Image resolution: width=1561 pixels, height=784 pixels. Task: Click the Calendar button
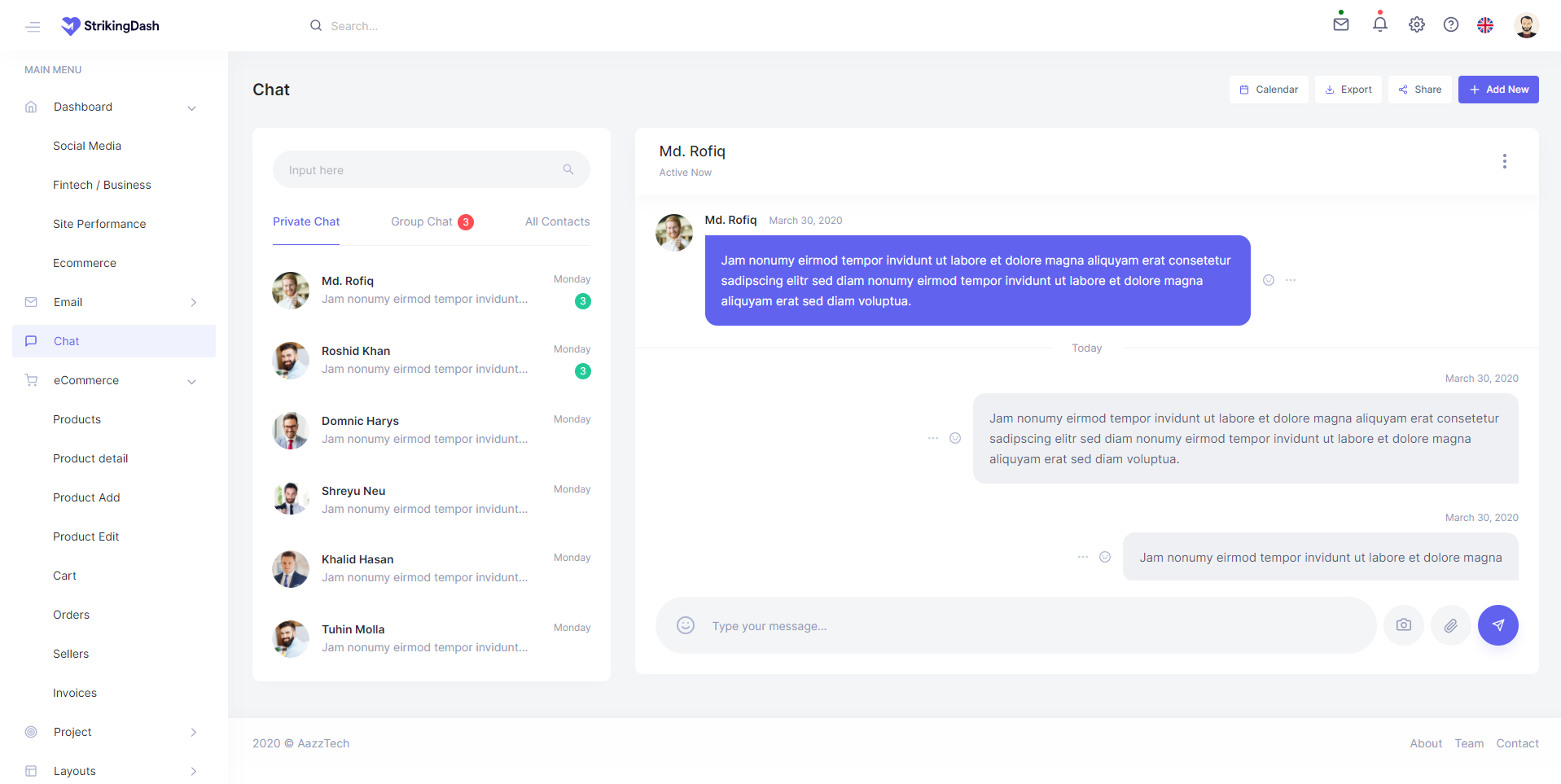pyautogui.click(x=1269, y=90)
